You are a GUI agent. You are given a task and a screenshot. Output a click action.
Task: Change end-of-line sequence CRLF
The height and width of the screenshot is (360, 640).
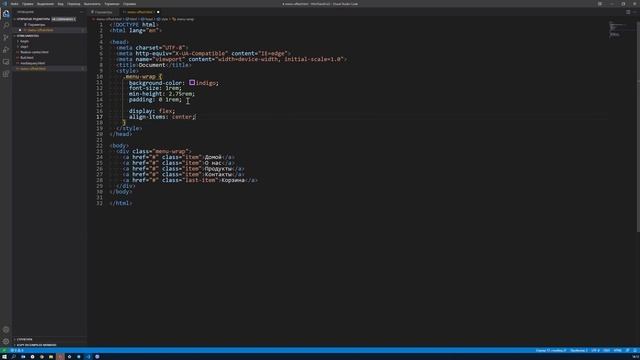point(607,350)
